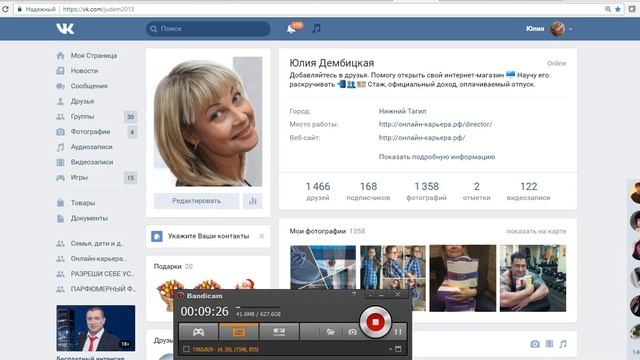
Task: Click the Сообщения chat bubble icon
Action: [60, 86]
